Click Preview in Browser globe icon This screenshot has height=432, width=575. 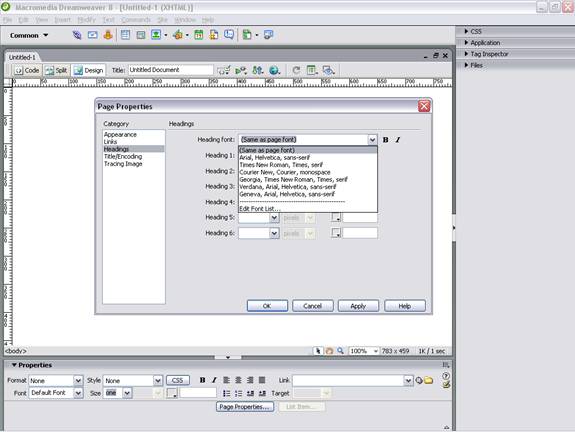pos(274,70)
